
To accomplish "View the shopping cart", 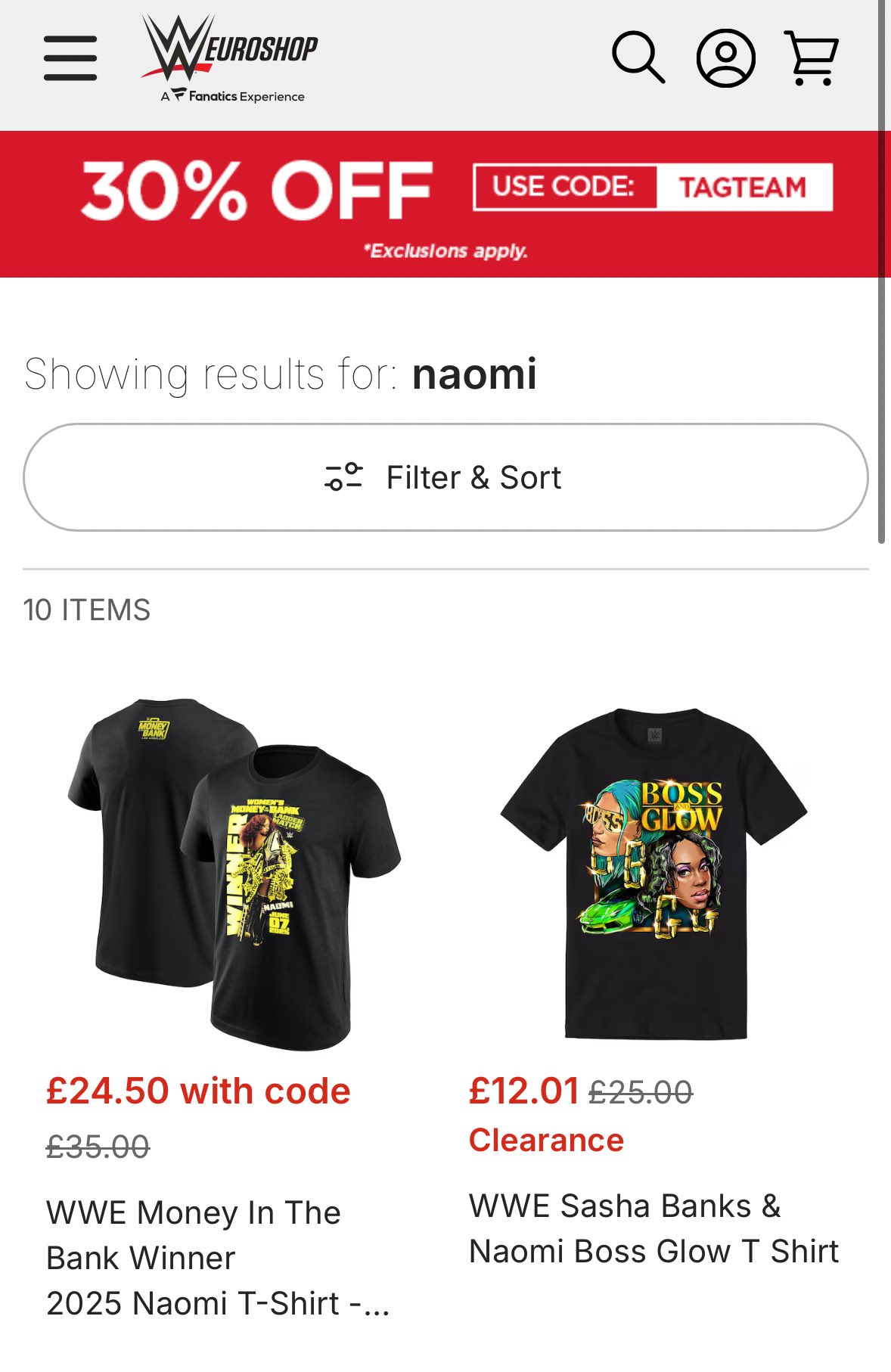I will (x=812, y=57).
